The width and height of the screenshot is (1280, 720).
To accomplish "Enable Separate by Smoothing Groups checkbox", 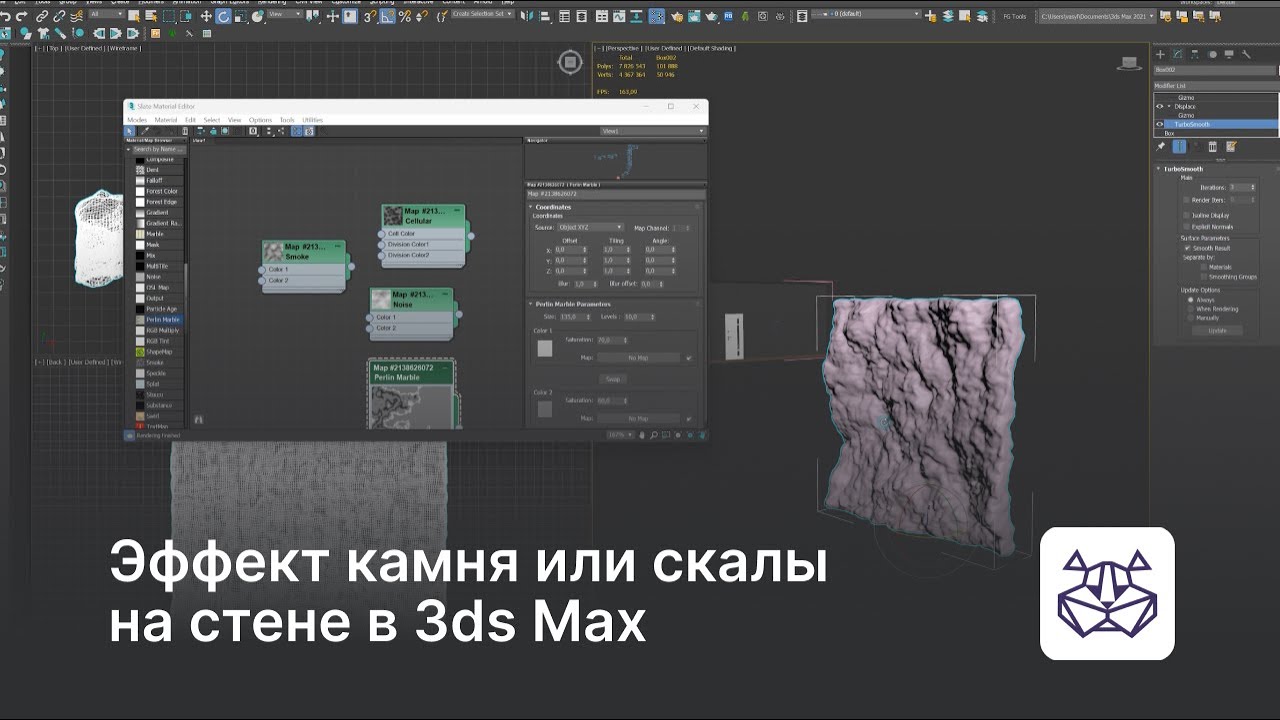I will pos(1204,277).
